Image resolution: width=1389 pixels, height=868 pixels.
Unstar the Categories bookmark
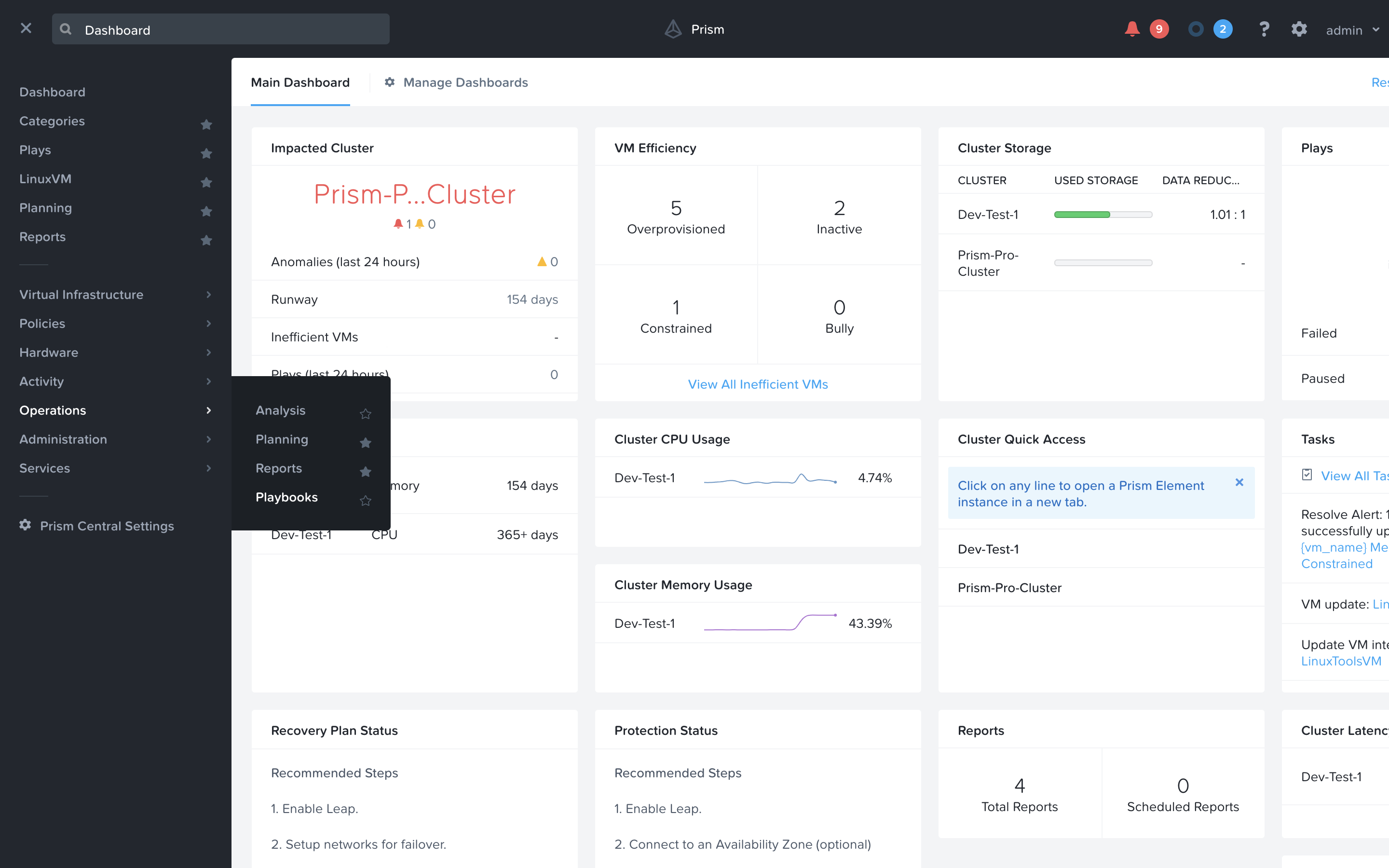tap(206, 124)
